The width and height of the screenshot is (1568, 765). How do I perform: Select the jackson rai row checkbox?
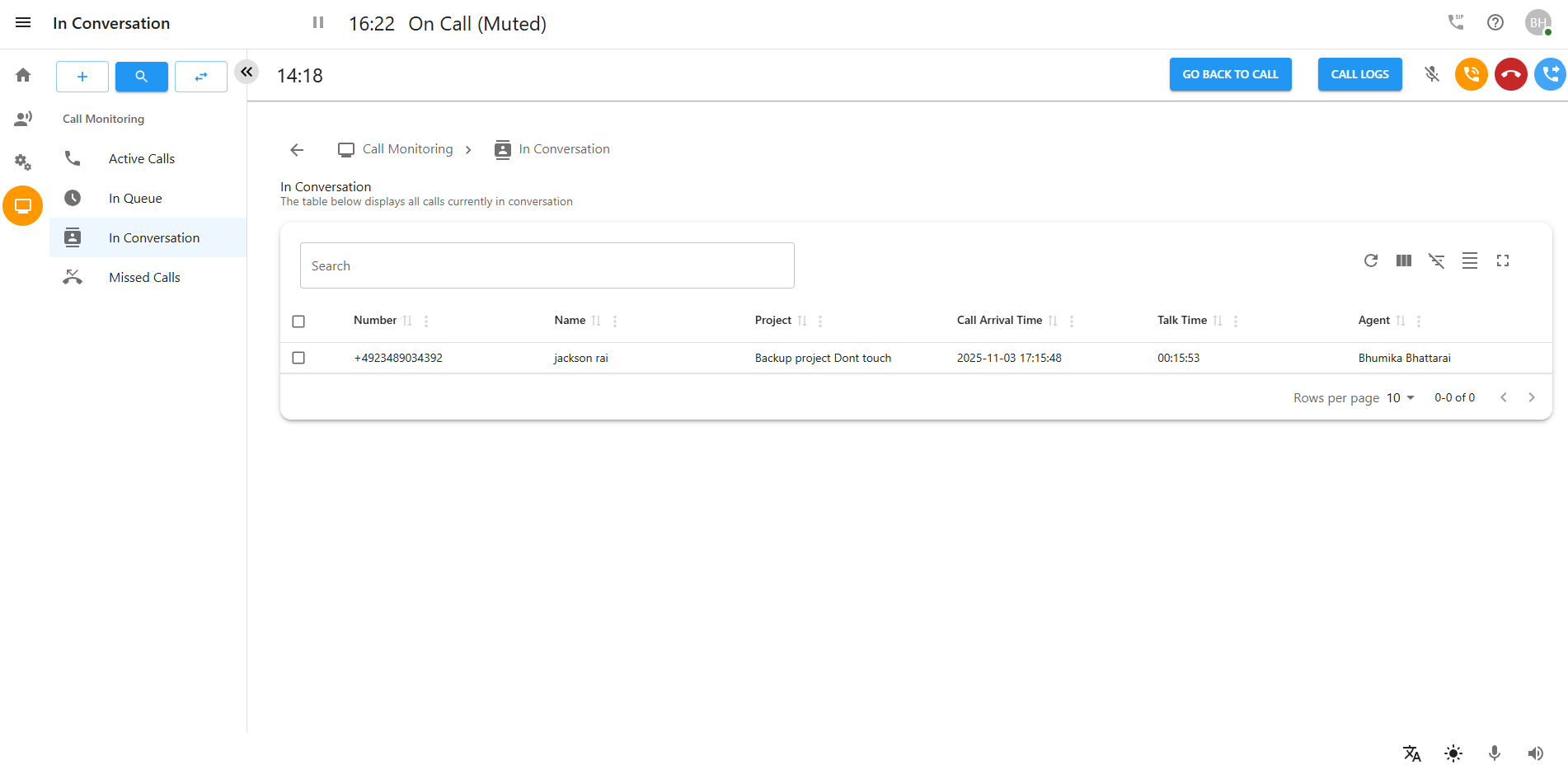pos(298,358)
